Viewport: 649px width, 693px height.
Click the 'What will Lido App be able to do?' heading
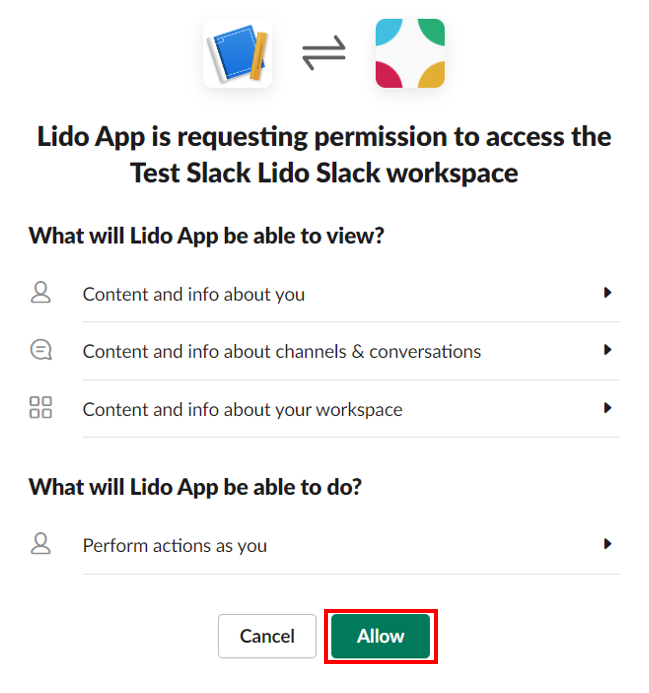point(195,487)
